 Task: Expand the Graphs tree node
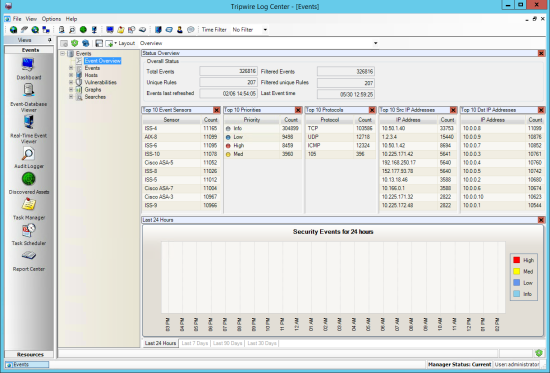click(x=71, y=89)
